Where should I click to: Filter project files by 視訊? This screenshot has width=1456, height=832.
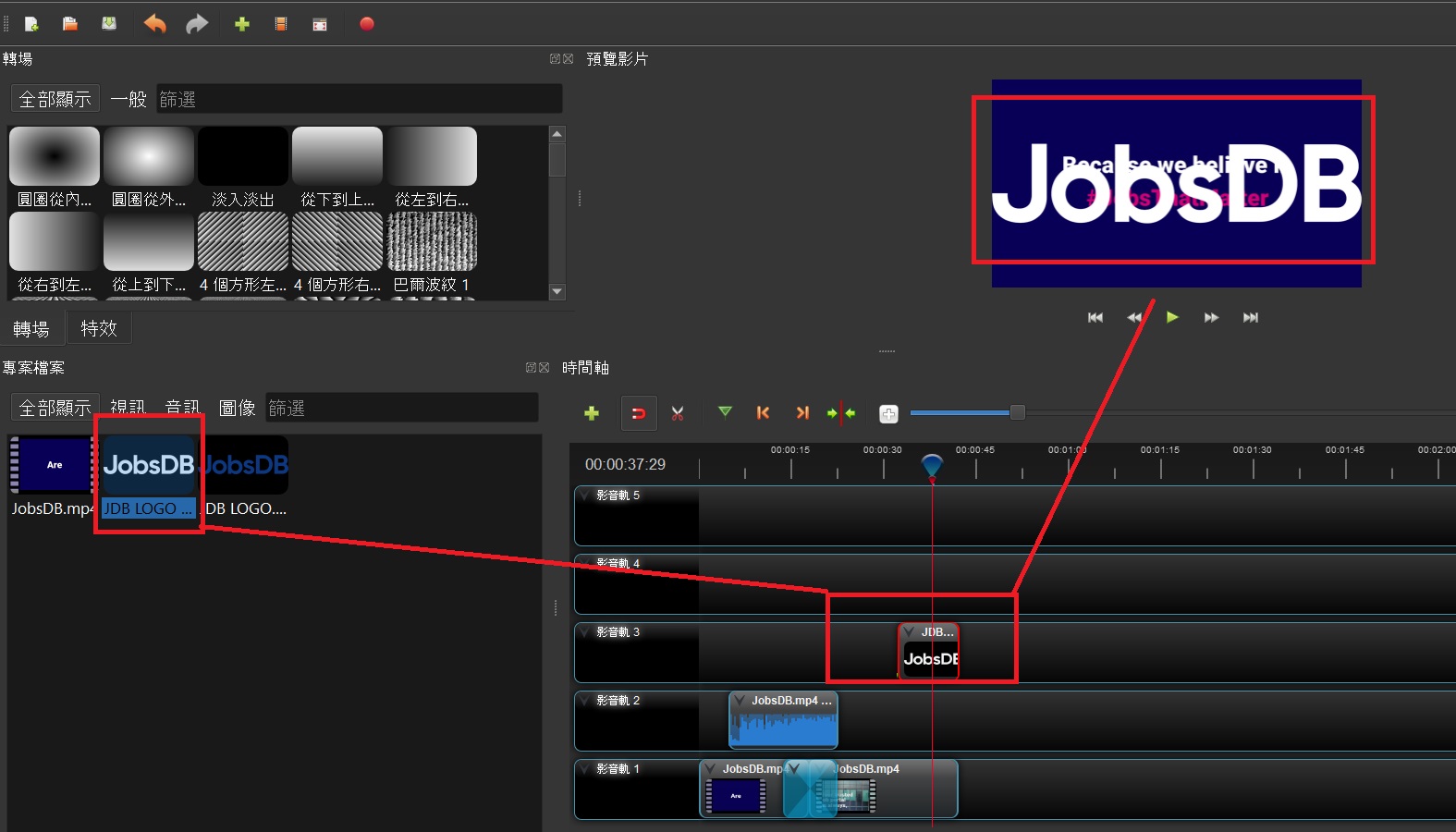128,408
